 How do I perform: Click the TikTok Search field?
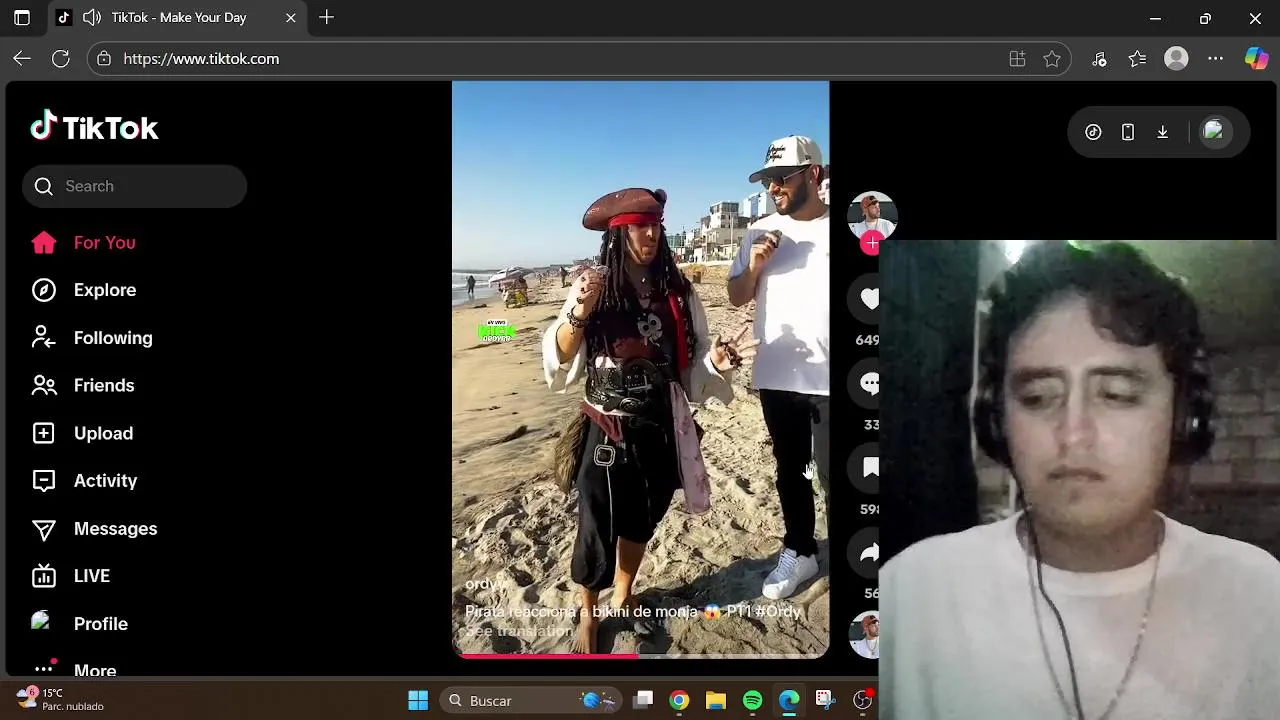[x=134, y=186]
